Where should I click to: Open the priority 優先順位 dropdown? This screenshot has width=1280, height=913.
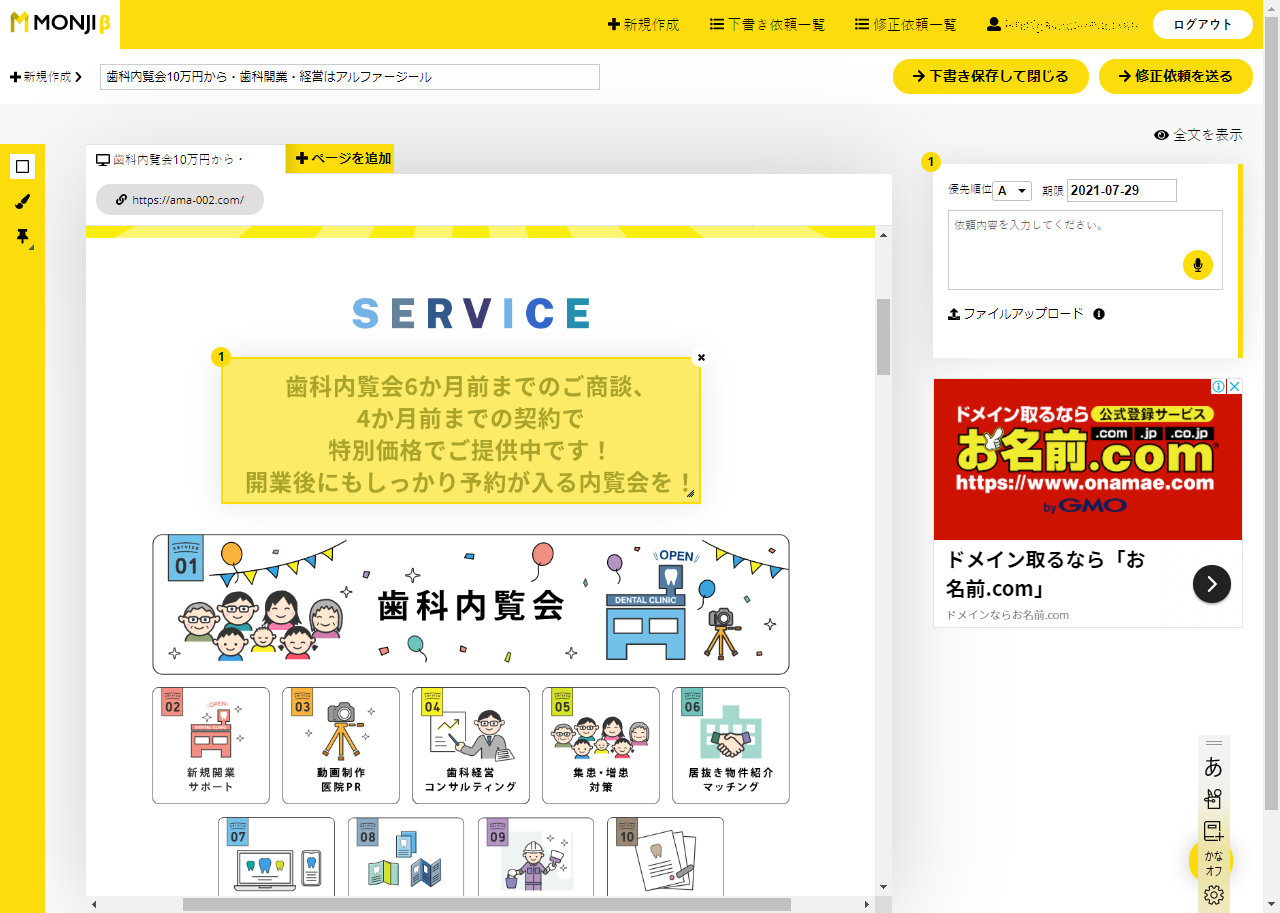point(1011,191)
